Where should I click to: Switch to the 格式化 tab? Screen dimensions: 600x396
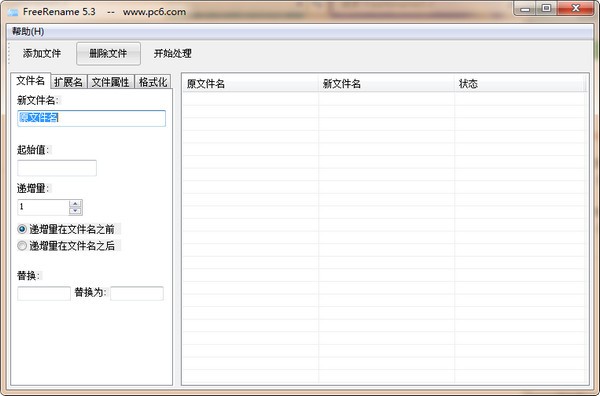coord(153,82)
